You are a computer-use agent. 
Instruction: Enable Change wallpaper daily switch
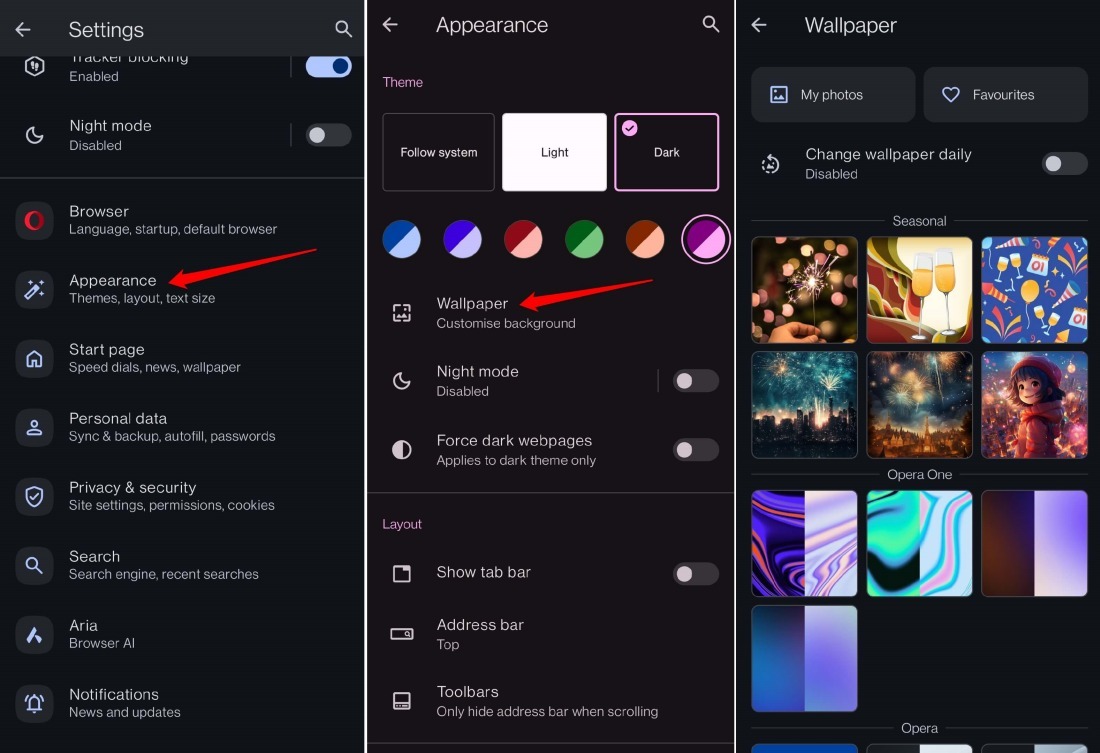point(1065,164)
